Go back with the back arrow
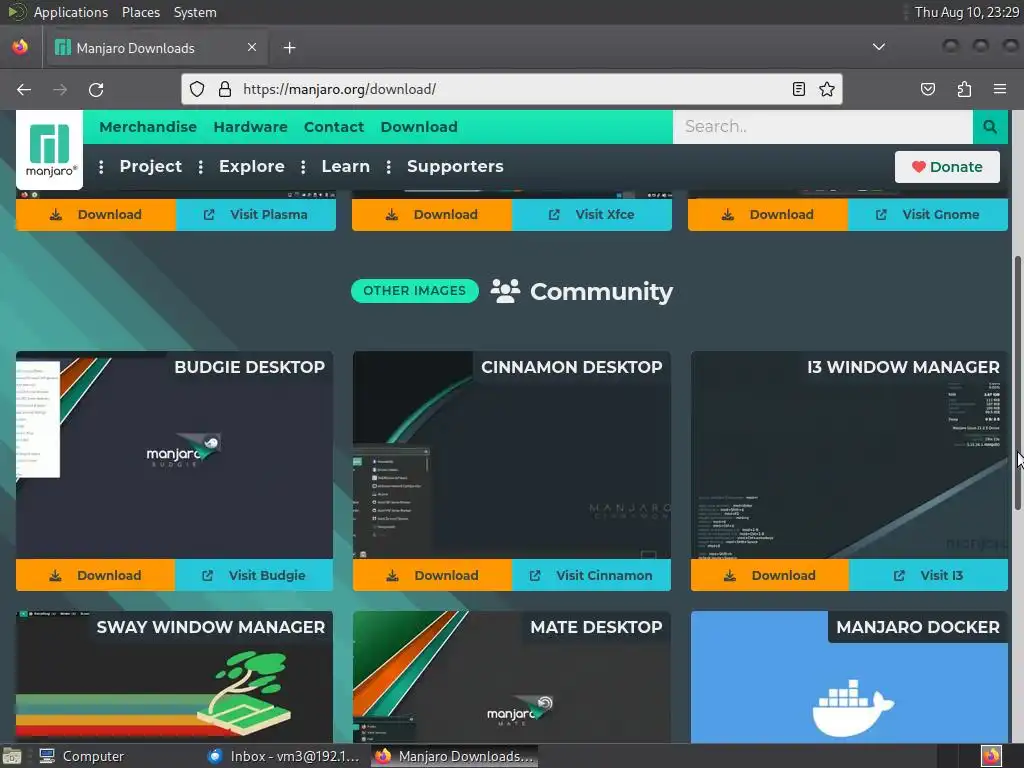Viewport: 1024px width, 768px height. point(24,89)
